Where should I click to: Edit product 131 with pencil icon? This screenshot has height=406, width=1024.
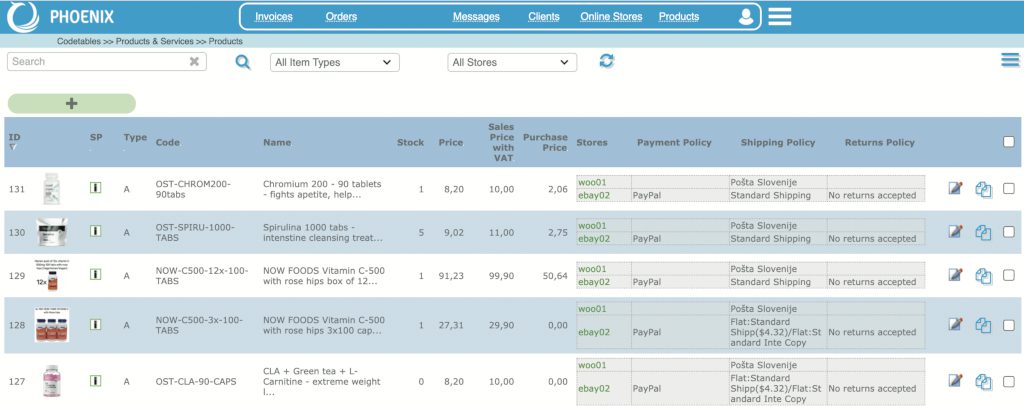tap(956, 188)
